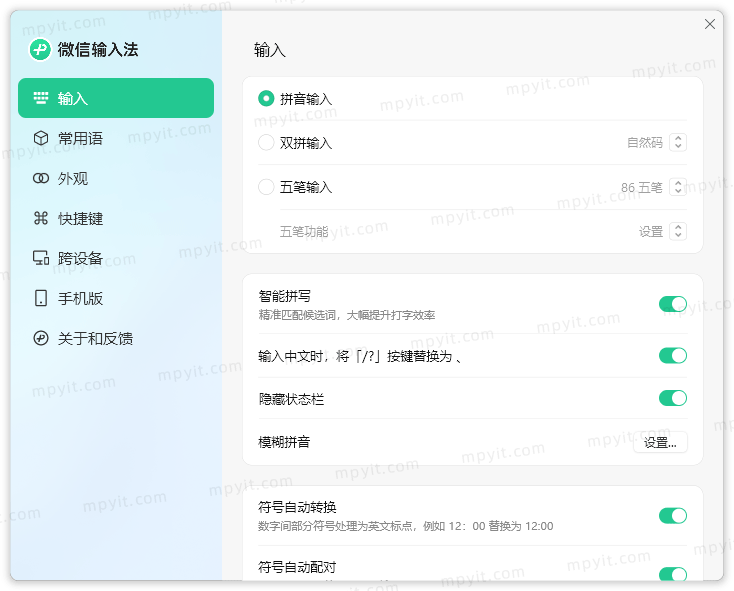Click the phone icon beside 手机版
The width and height of the screenshot is (734, 591).
41,298
